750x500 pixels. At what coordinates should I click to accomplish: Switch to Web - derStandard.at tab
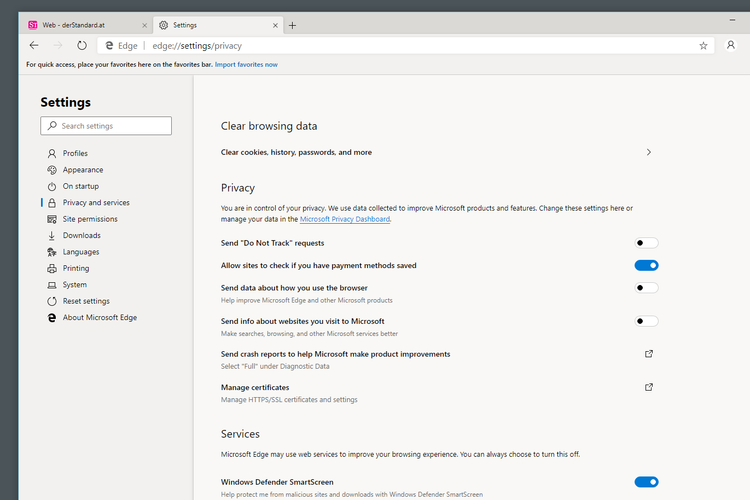tap(86, 25)
